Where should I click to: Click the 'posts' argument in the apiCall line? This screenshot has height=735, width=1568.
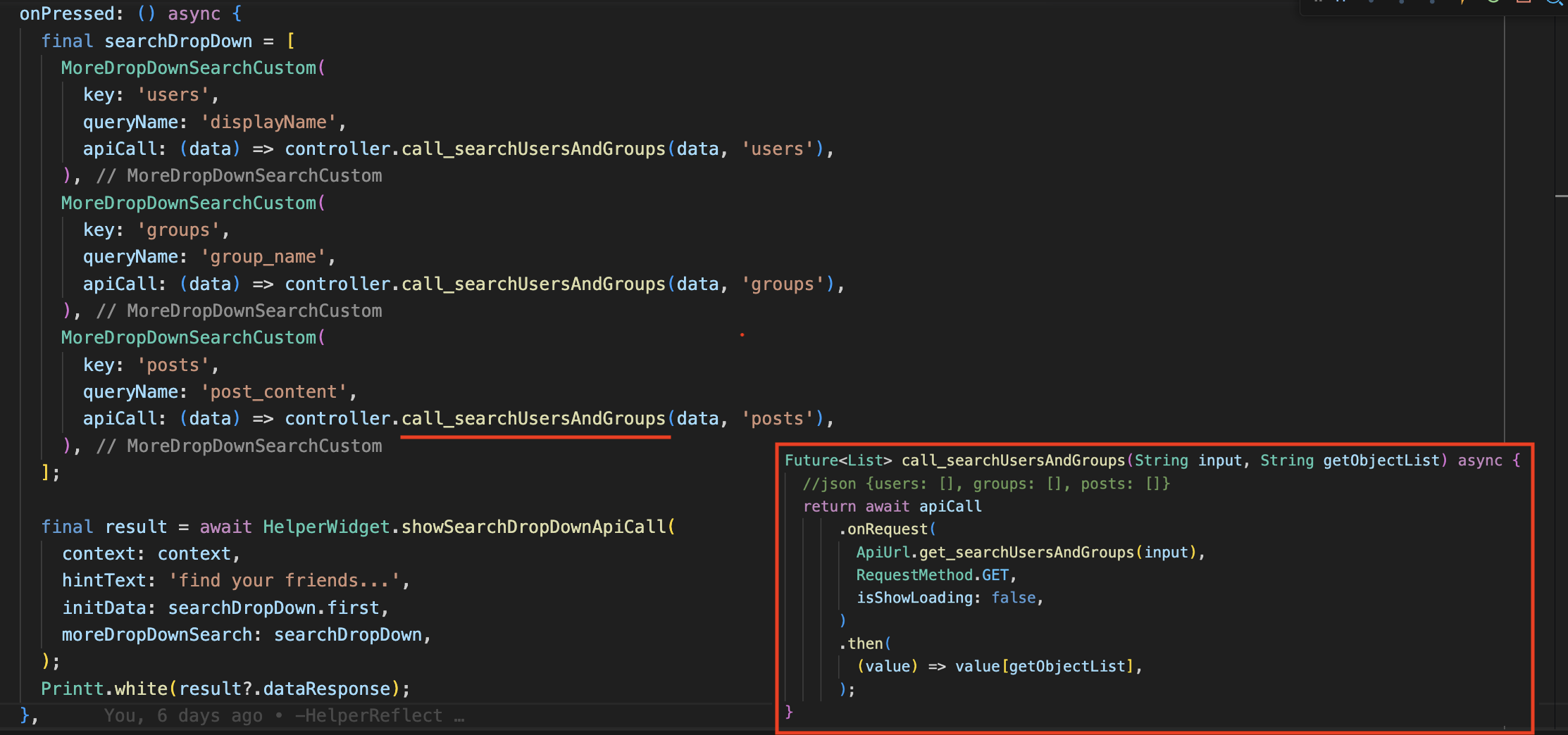pos(778,418)
